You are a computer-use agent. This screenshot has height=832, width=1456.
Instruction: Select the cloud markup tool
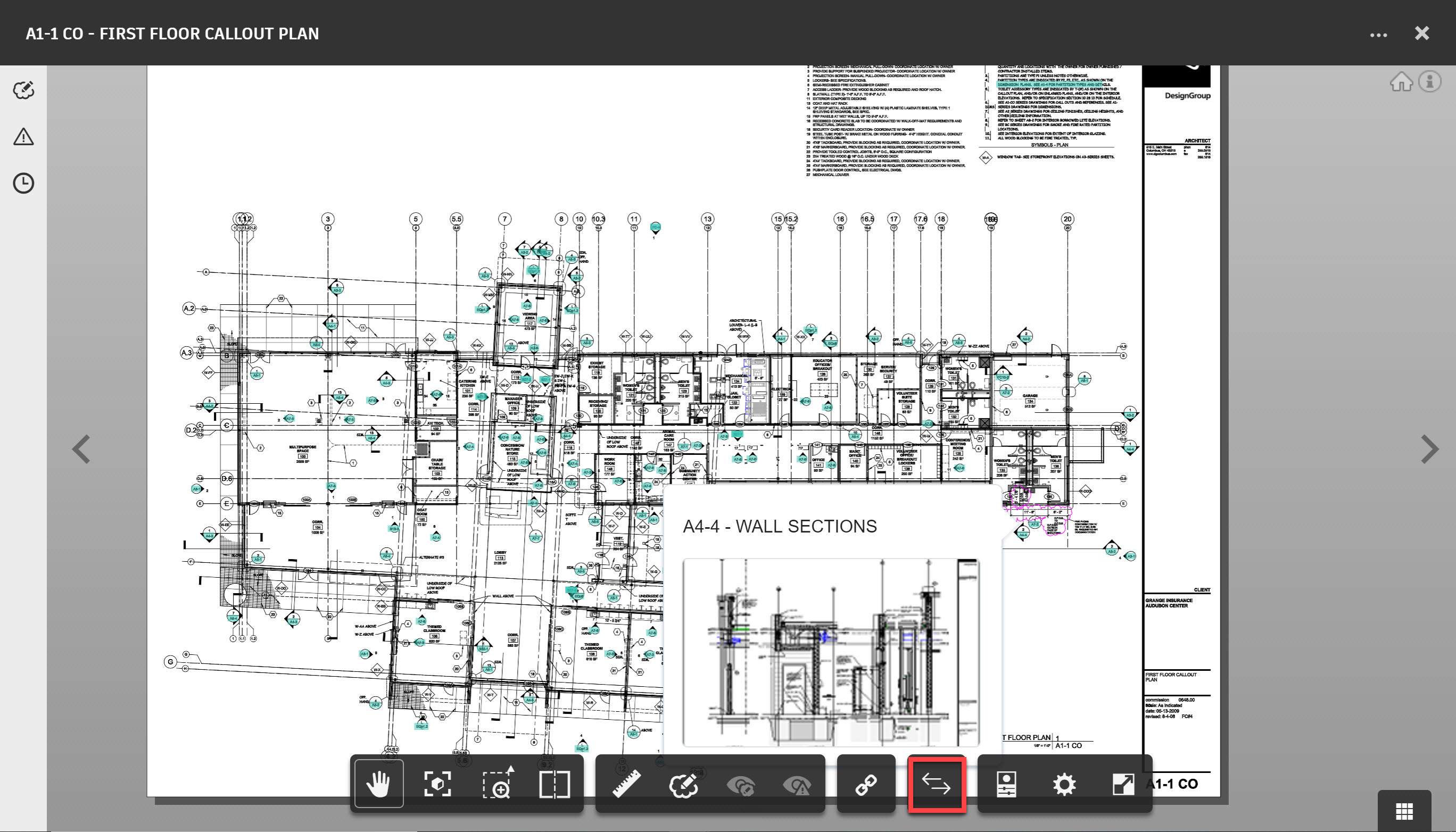tap(684, 784)
